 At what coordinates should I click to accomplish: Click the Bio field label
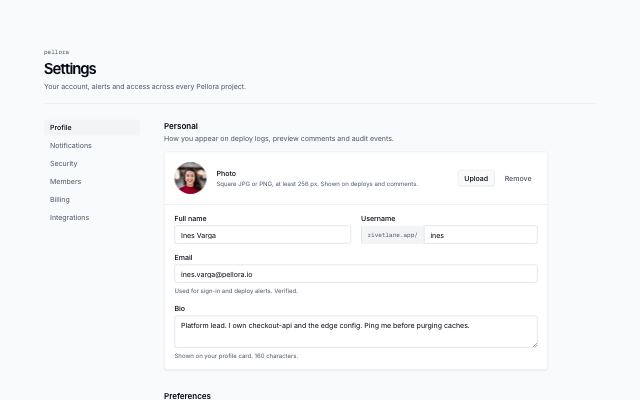coord(180,309)
